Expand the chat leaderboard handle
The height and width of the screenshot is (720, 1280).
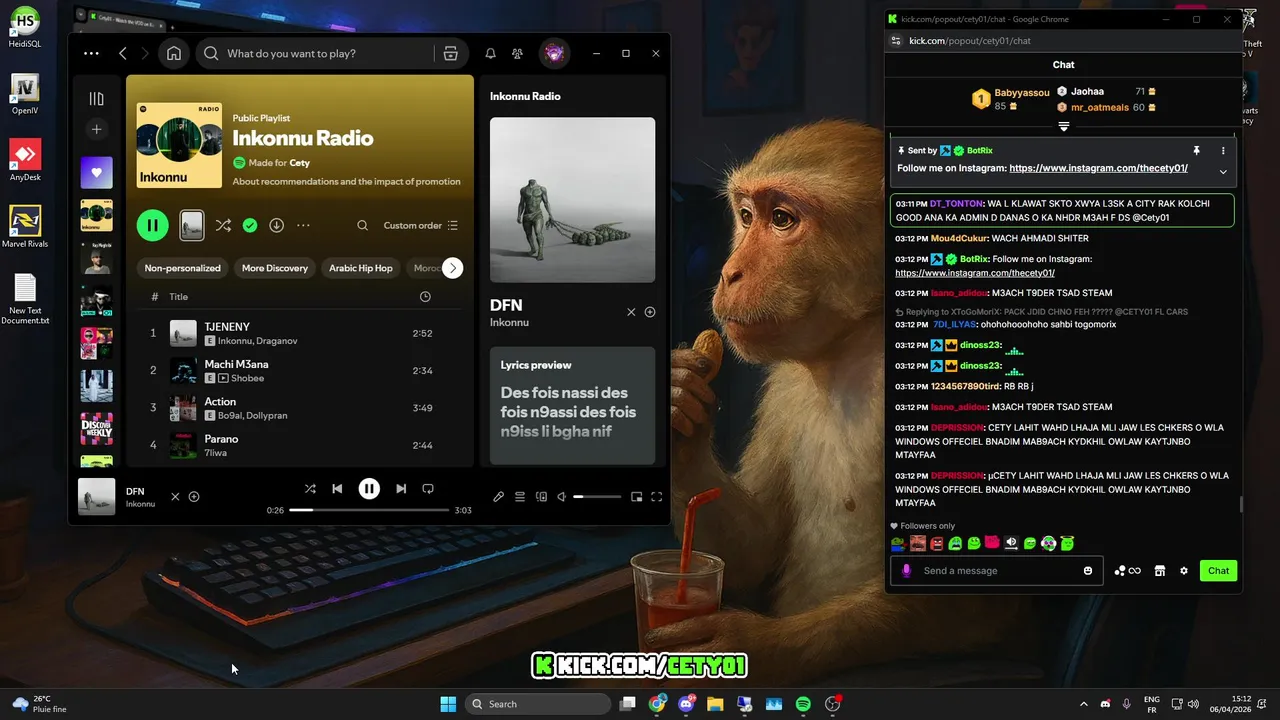coord(1064,127)
